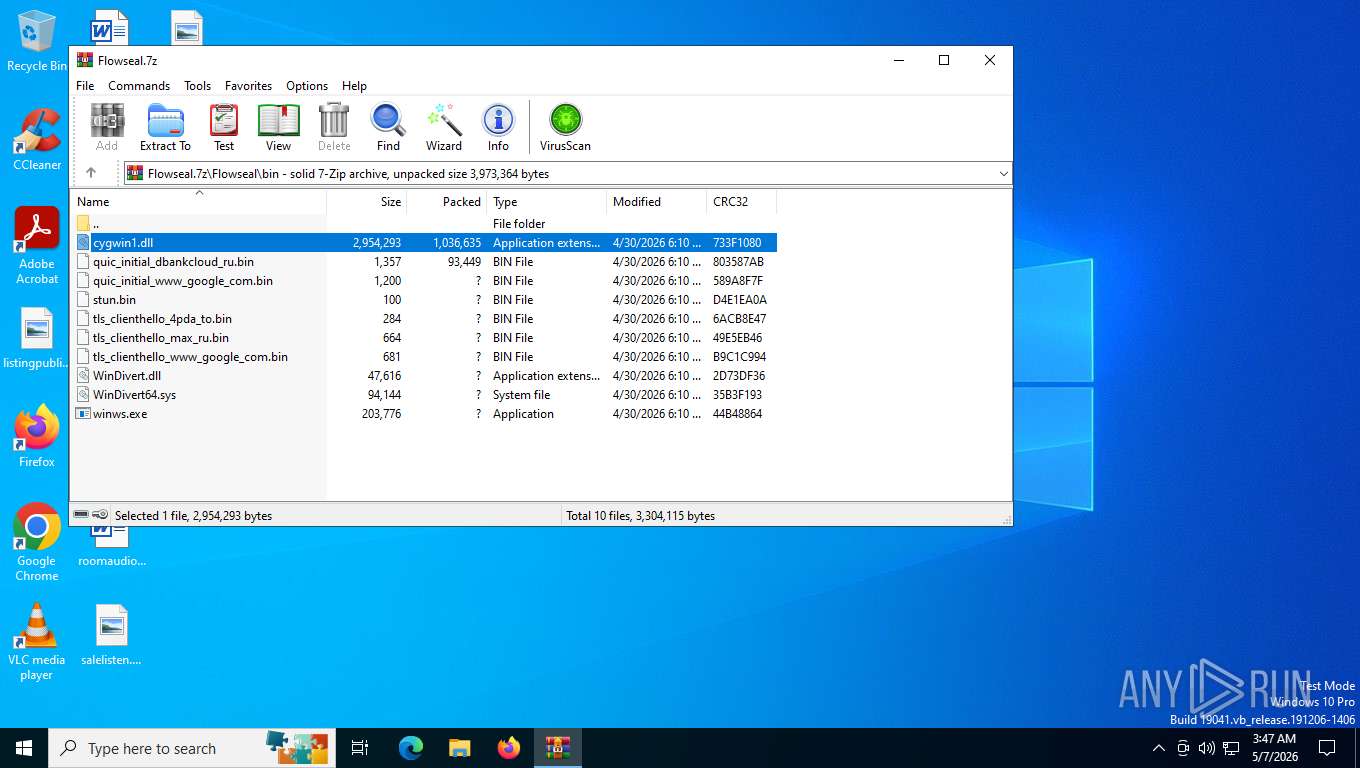This screenshot has height=768, width=1360.
Task: Open File Explorer from taskbar
Action: point(459,748)
